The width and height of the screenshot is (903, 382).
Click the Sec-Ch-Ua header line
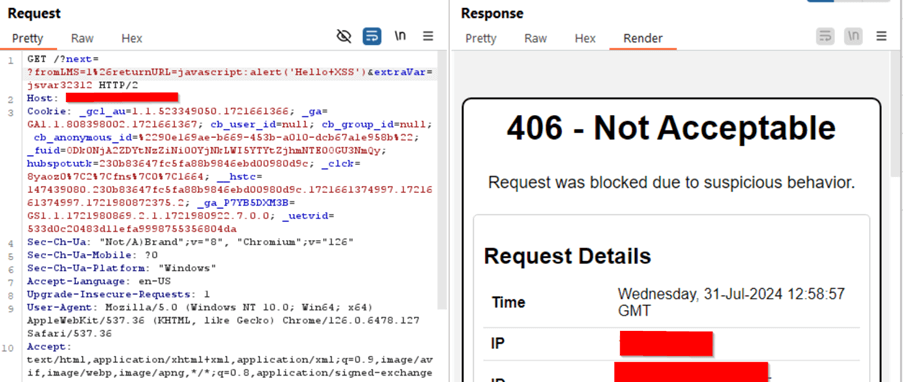click(190, 242)
